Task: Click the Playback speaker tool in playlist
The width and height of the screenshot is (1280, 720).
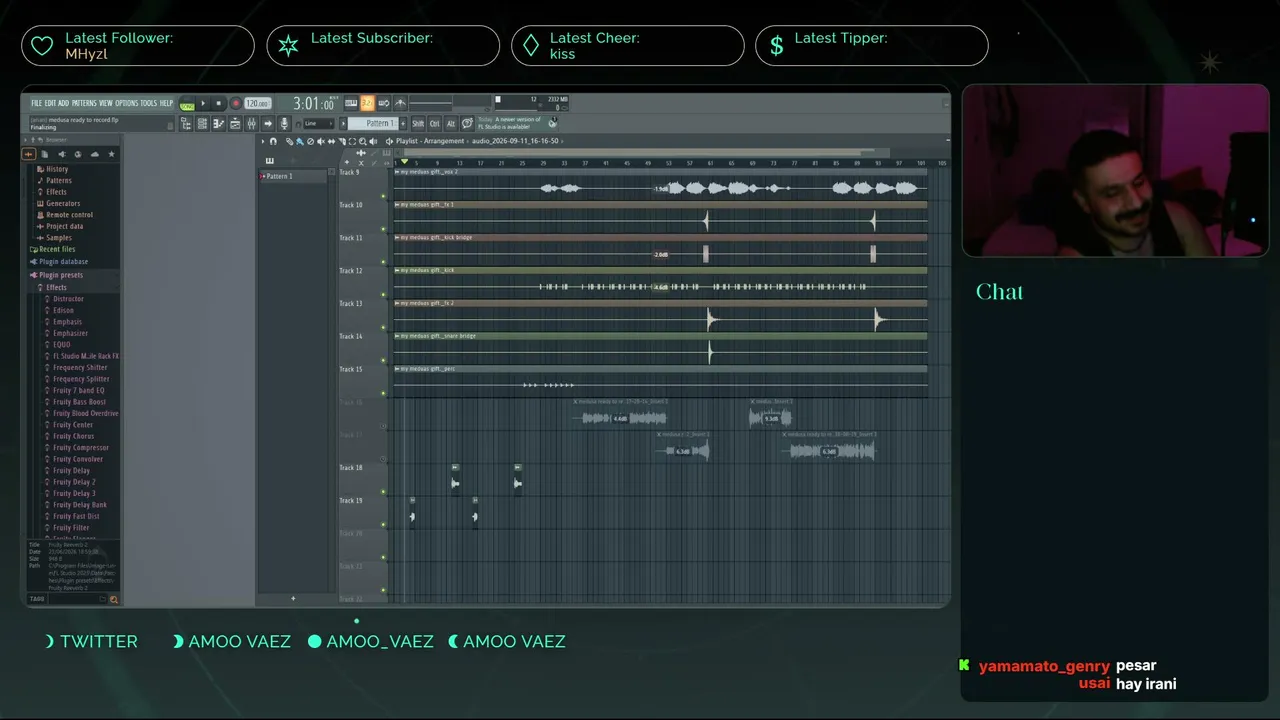Action: click(373, 141)
